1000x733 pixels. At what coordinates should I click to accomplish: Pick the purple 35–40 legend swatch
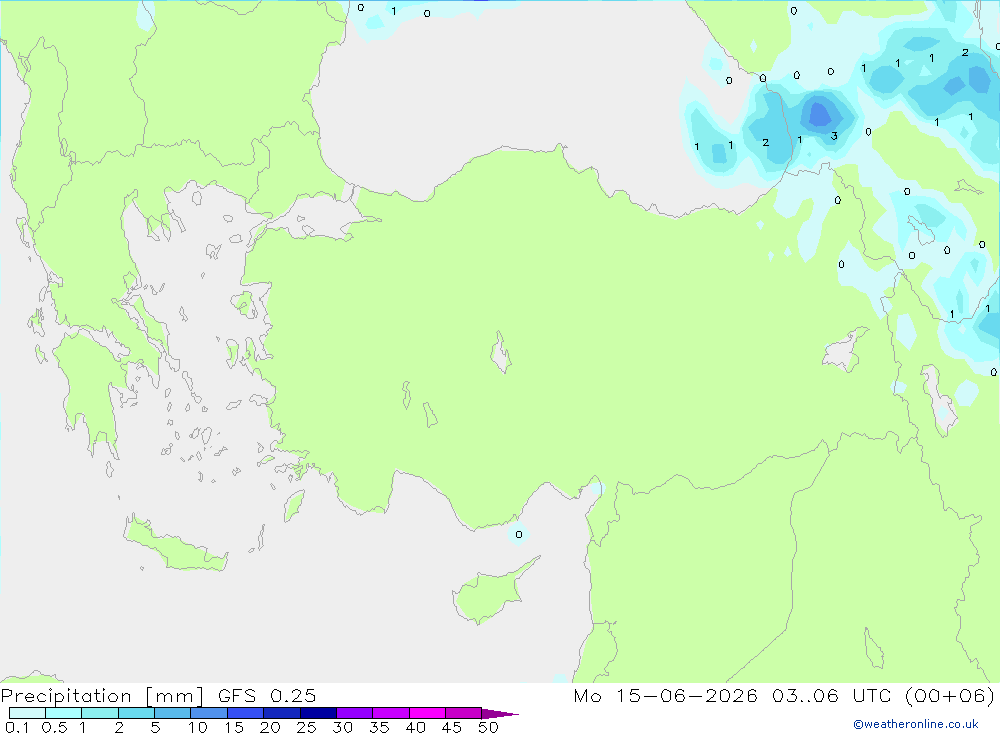[391, 713]
